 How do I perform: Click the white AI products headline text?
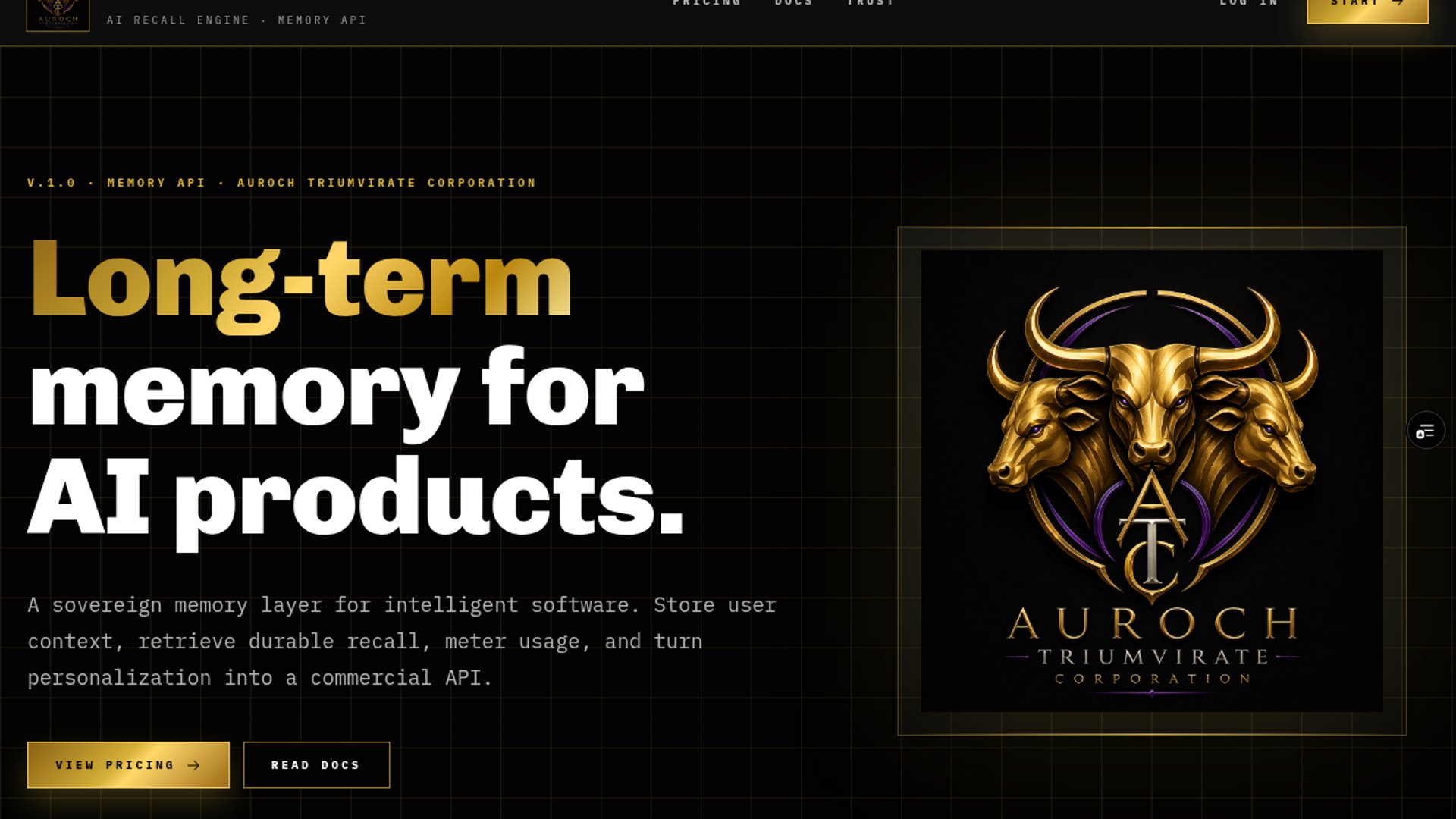tap(356, 500)
